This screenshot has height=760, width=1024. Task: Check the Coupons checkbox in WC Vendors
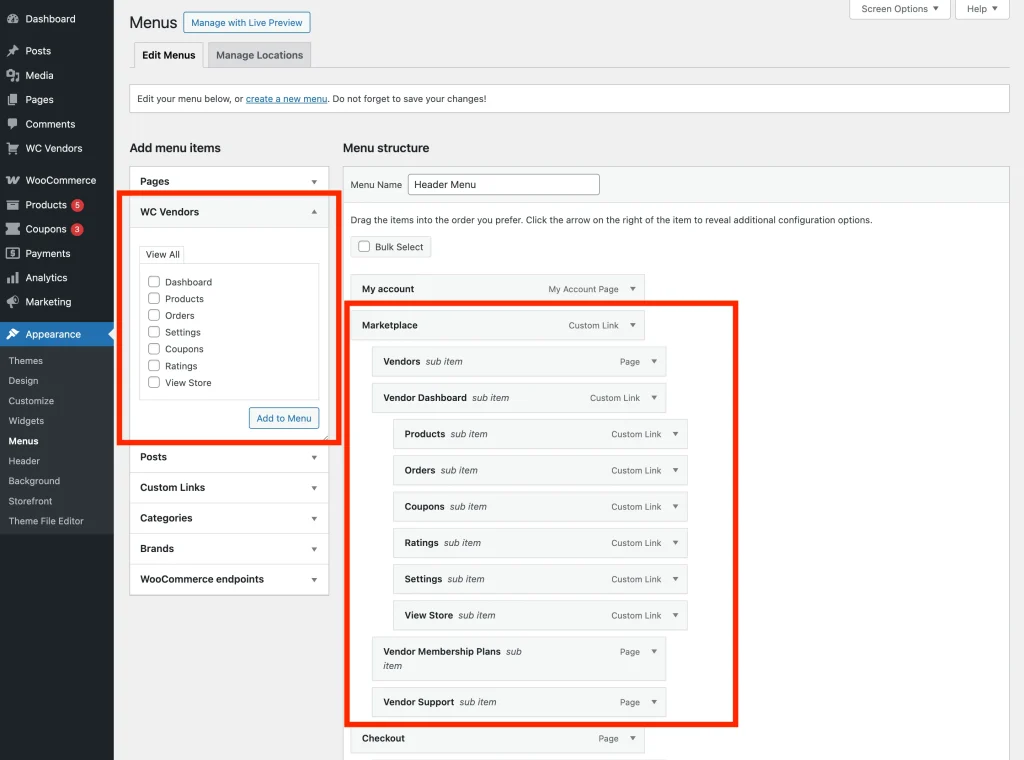point(154,349)
